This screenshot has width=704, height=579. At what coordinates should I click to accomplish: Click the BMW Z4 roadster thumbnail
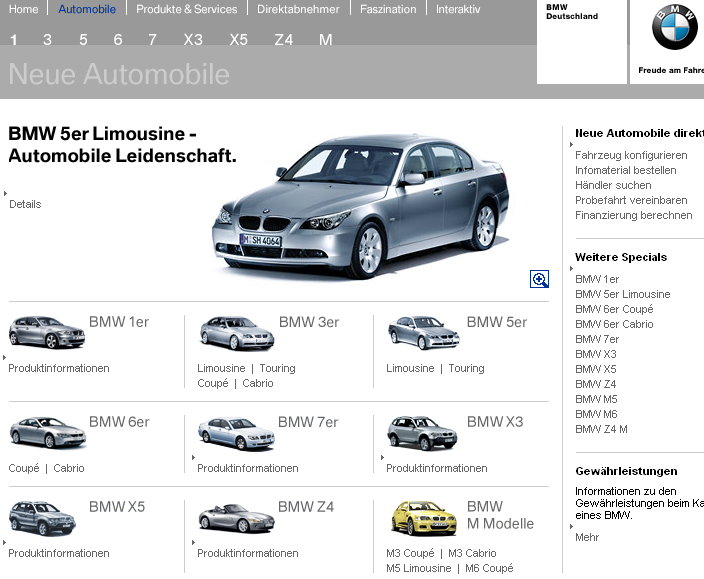(236, 518)
